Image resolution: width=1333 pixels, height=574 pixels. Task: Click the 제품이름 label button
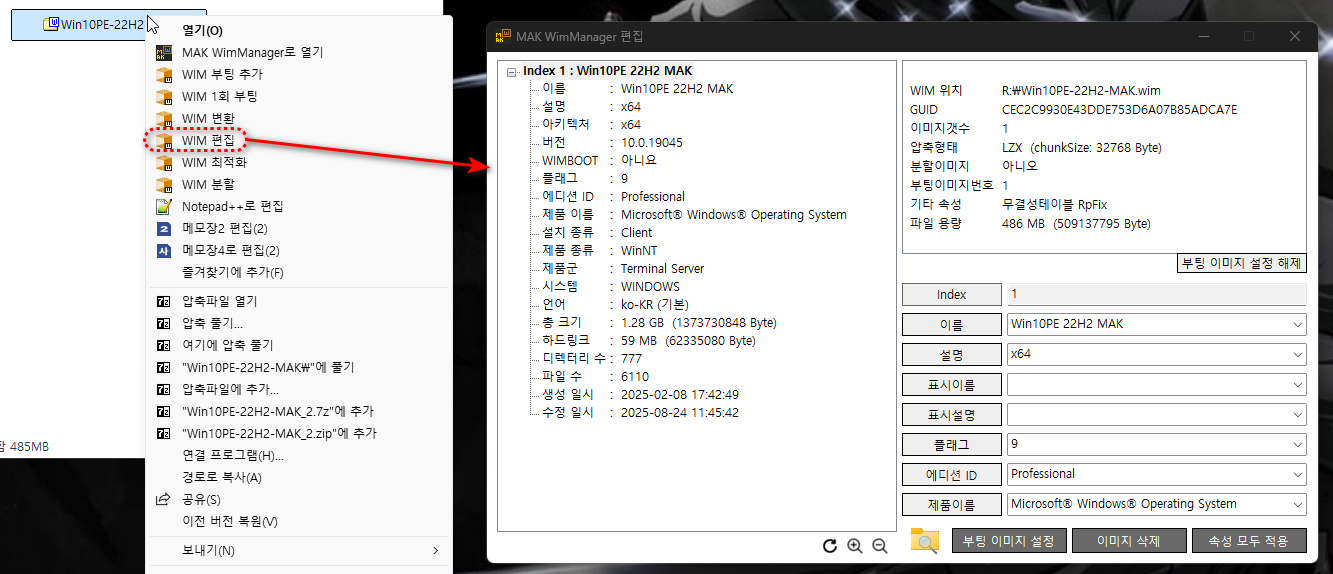click(x=952, y=505)
